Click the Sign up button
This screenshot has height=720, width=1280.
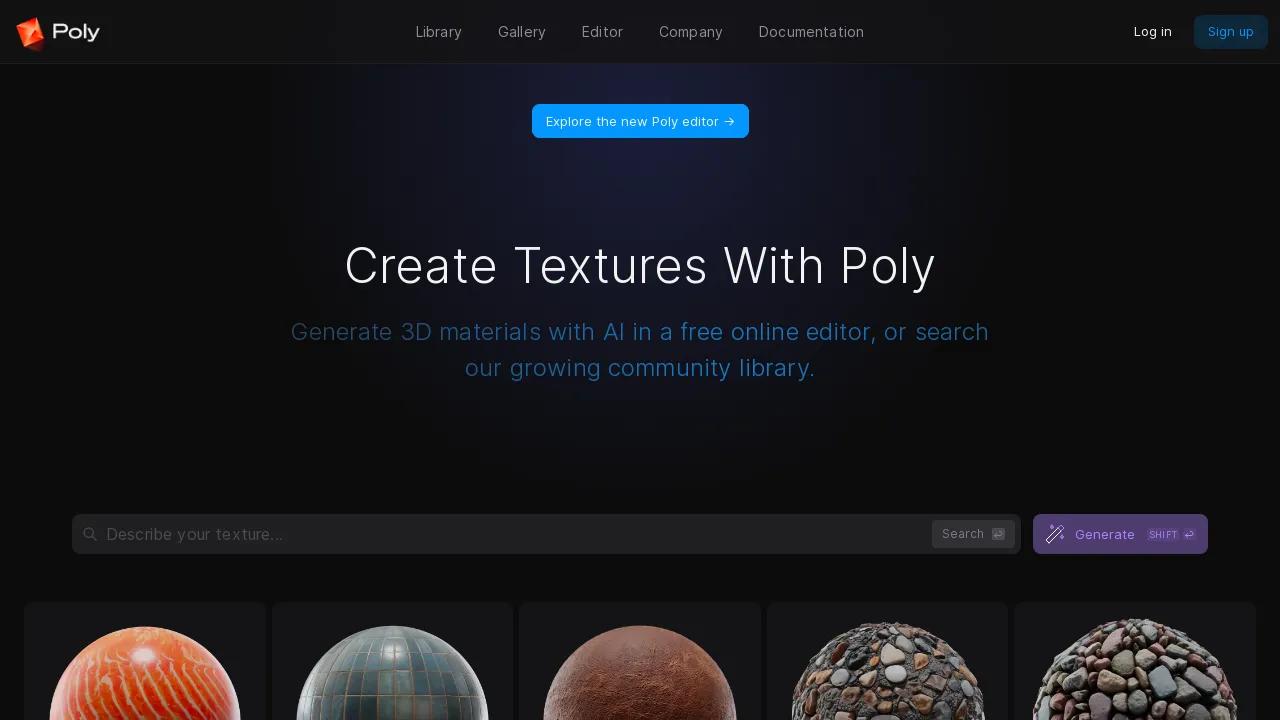[1231, 32]
